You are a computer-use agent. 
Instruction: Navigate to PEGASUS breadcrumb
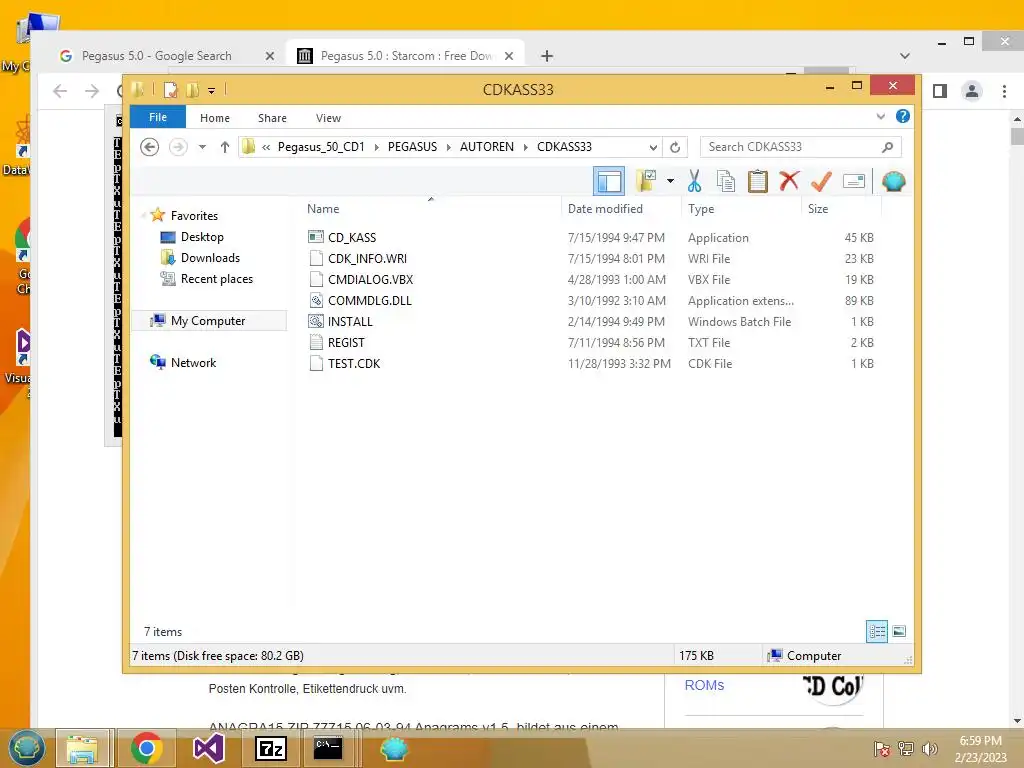point(412,147)
